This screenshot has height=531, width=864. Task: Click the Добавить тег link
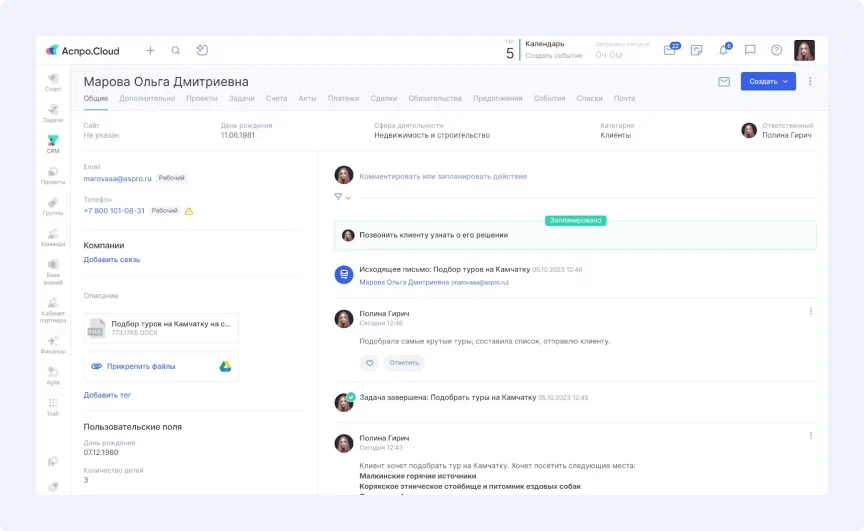pyautogui.click(x=107, y=395)
